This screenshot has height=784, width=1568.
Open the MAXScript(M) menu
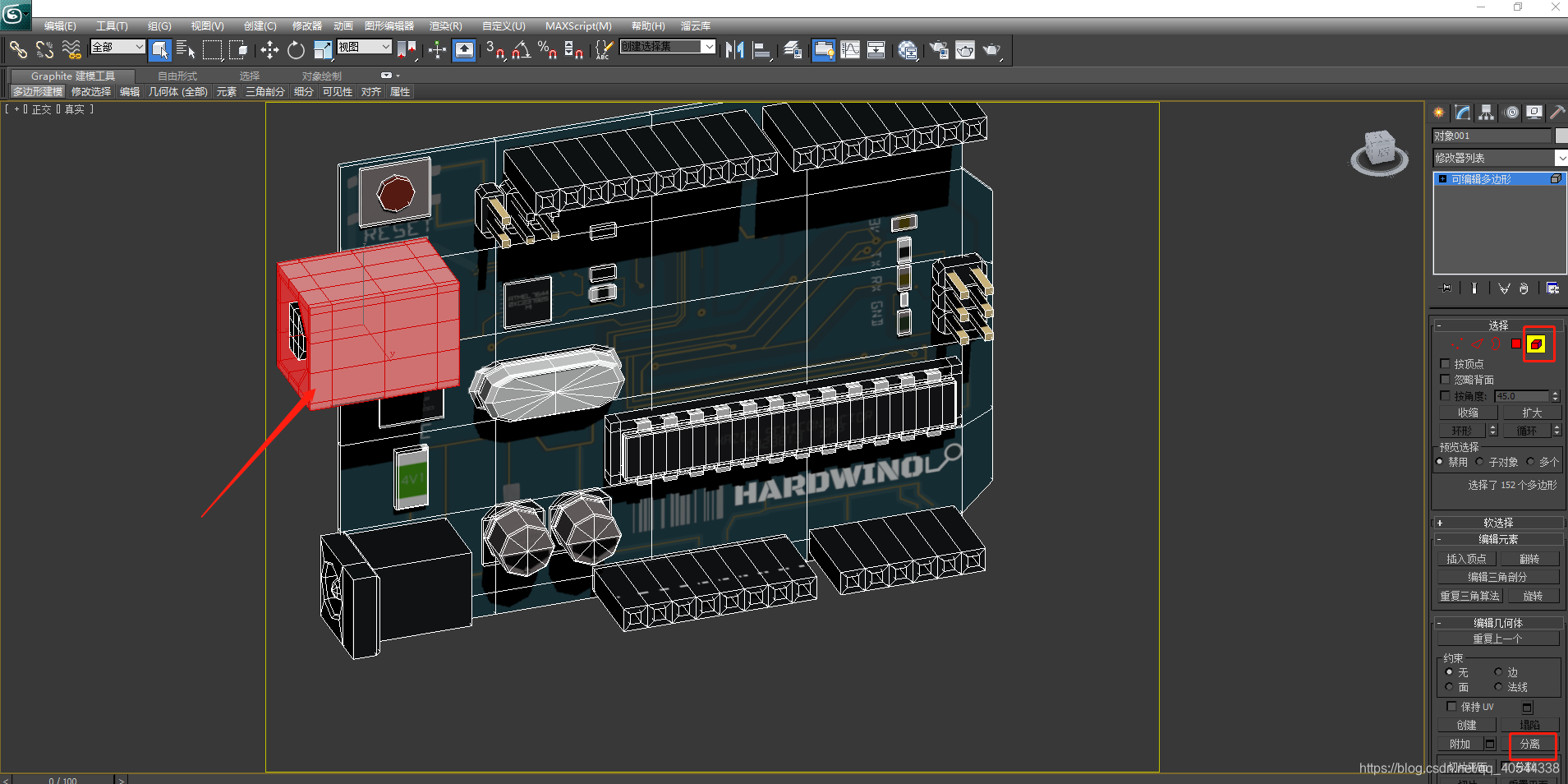(578, 26)
